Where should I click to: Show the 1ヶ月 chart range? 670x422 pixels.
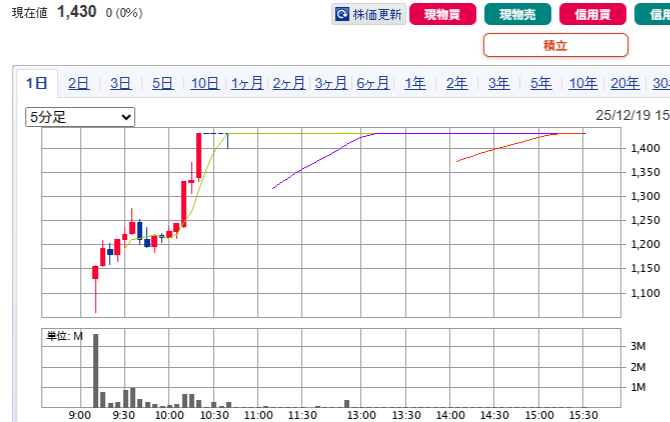point(247,83)
